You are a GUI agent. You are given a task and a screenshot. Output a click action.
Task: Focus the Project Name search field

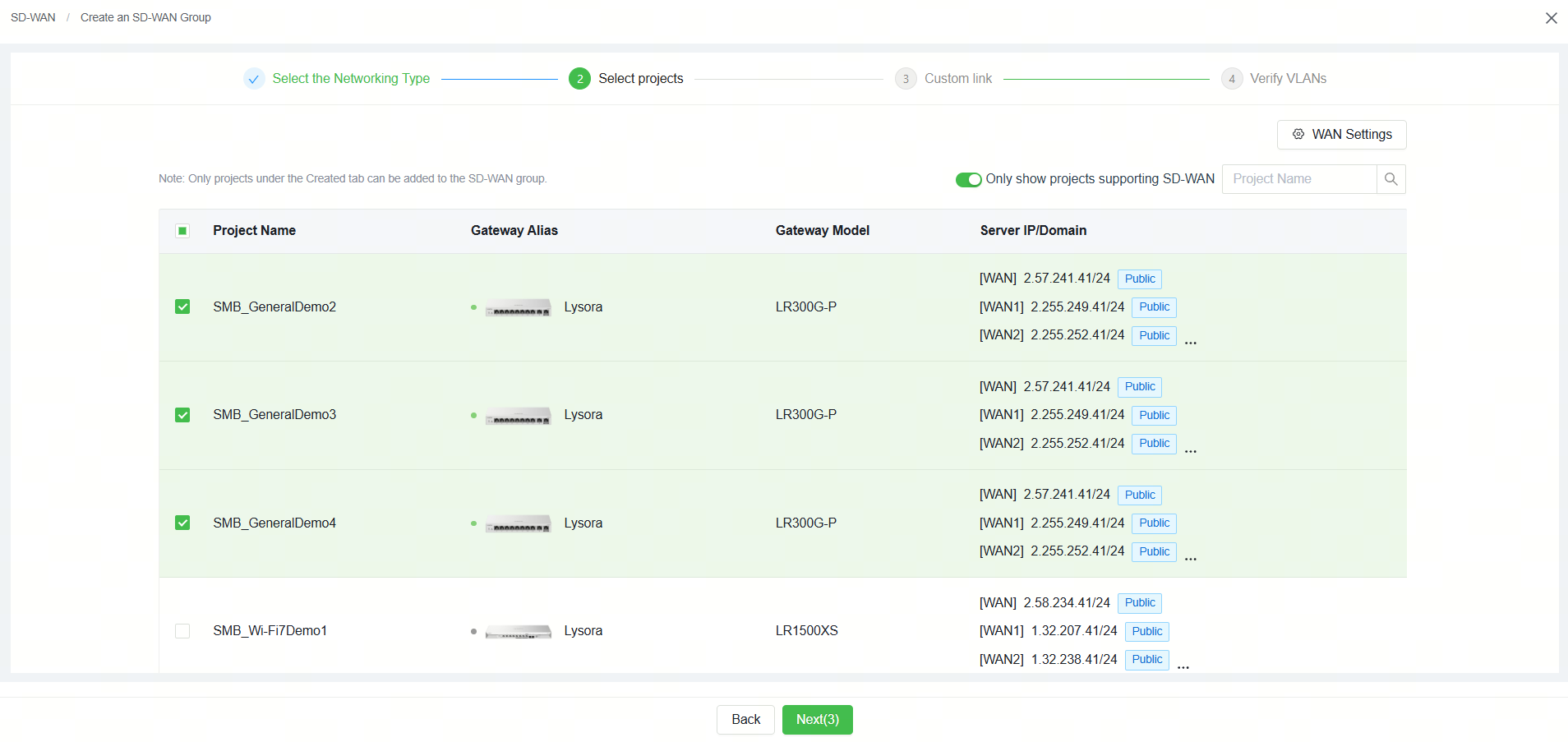click(x=1299, y=179)
